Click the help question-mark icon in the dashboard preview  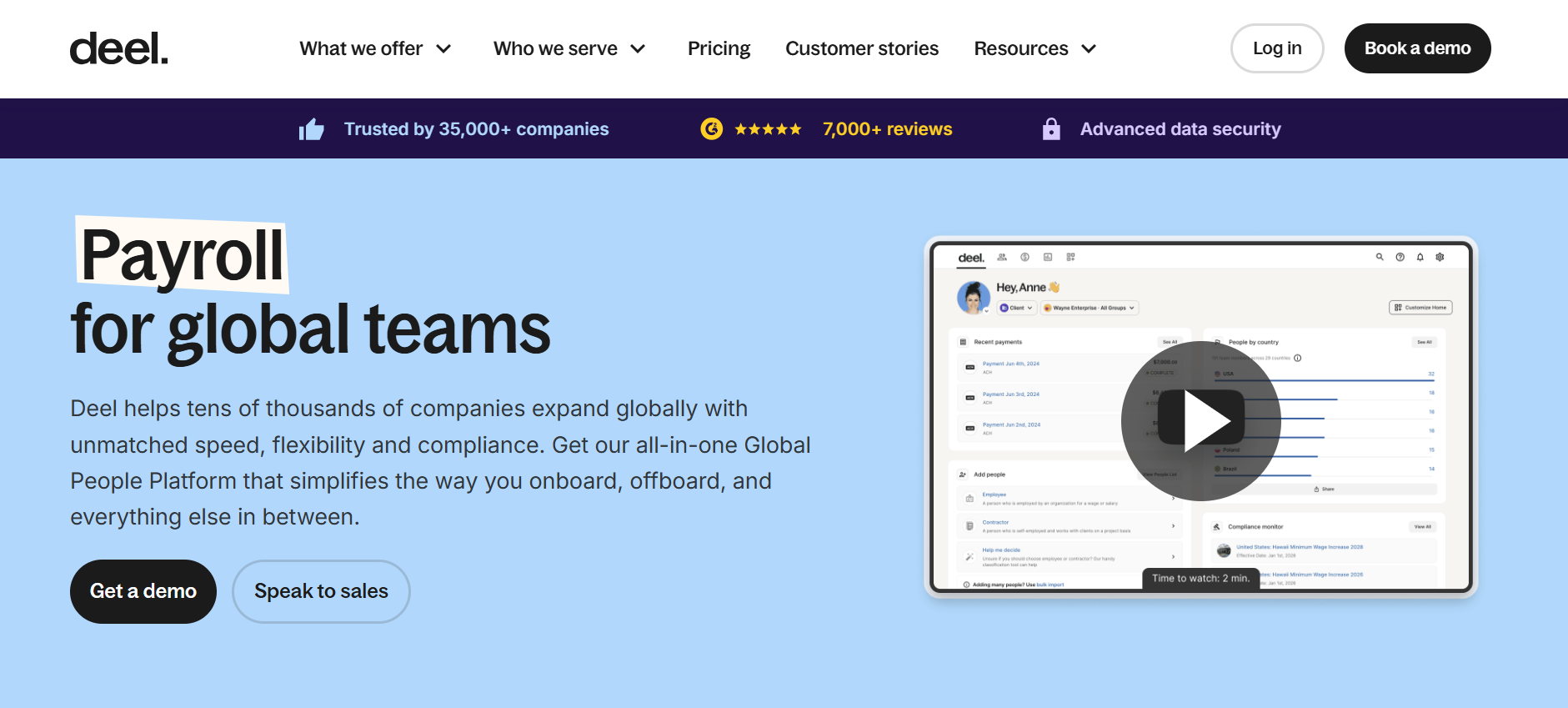click(1400, 257)
